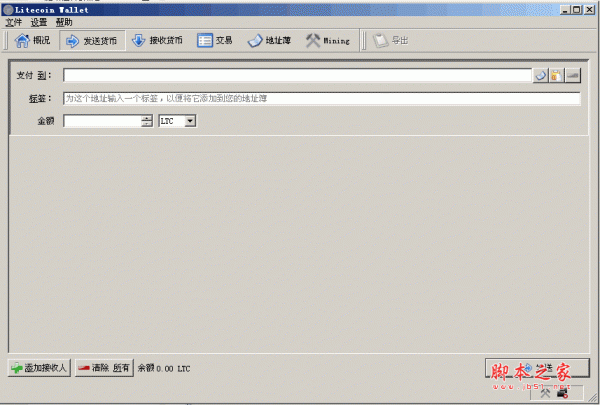This screenshot has width=600, height=405.
Task: Click the 导出 export toolbar item
Action: (391, 41)
